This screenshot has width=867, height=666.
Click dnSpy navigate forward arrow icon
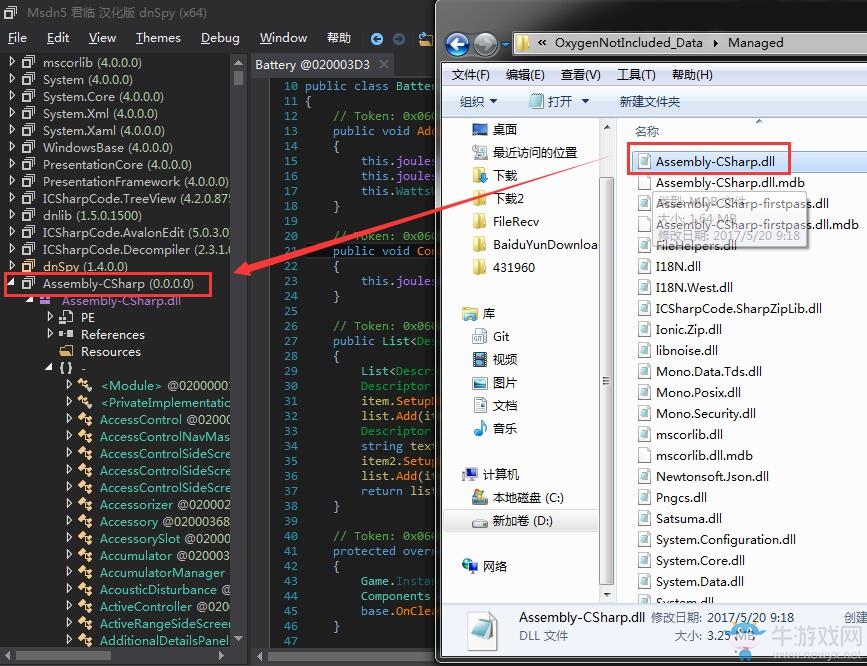399,39
